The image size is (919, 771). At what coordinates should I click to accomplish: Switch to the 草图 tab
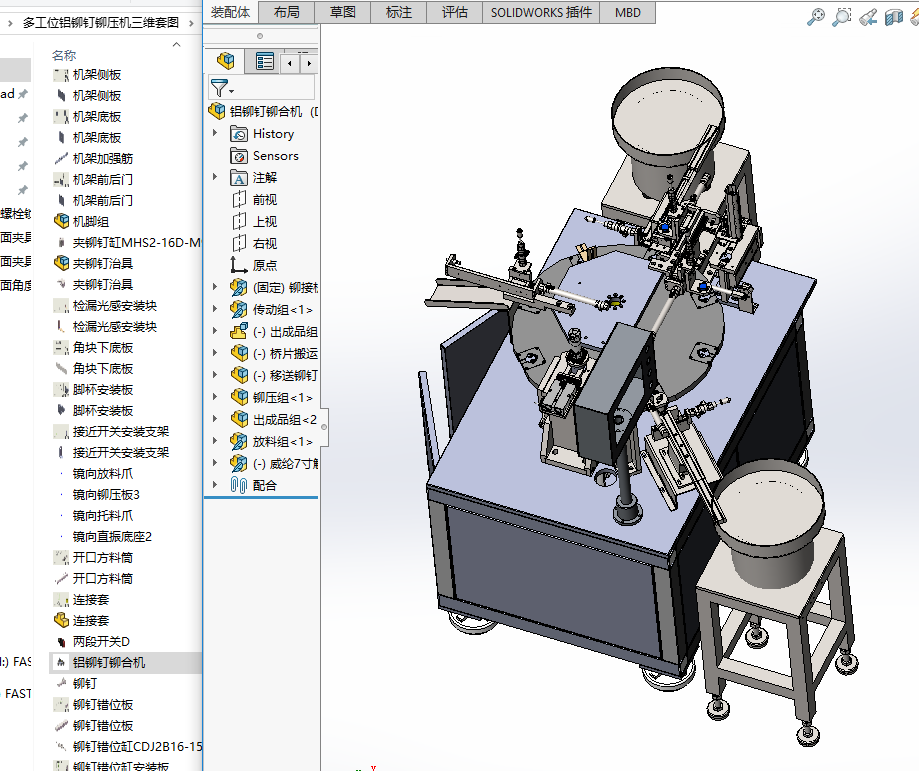point(342,12)
